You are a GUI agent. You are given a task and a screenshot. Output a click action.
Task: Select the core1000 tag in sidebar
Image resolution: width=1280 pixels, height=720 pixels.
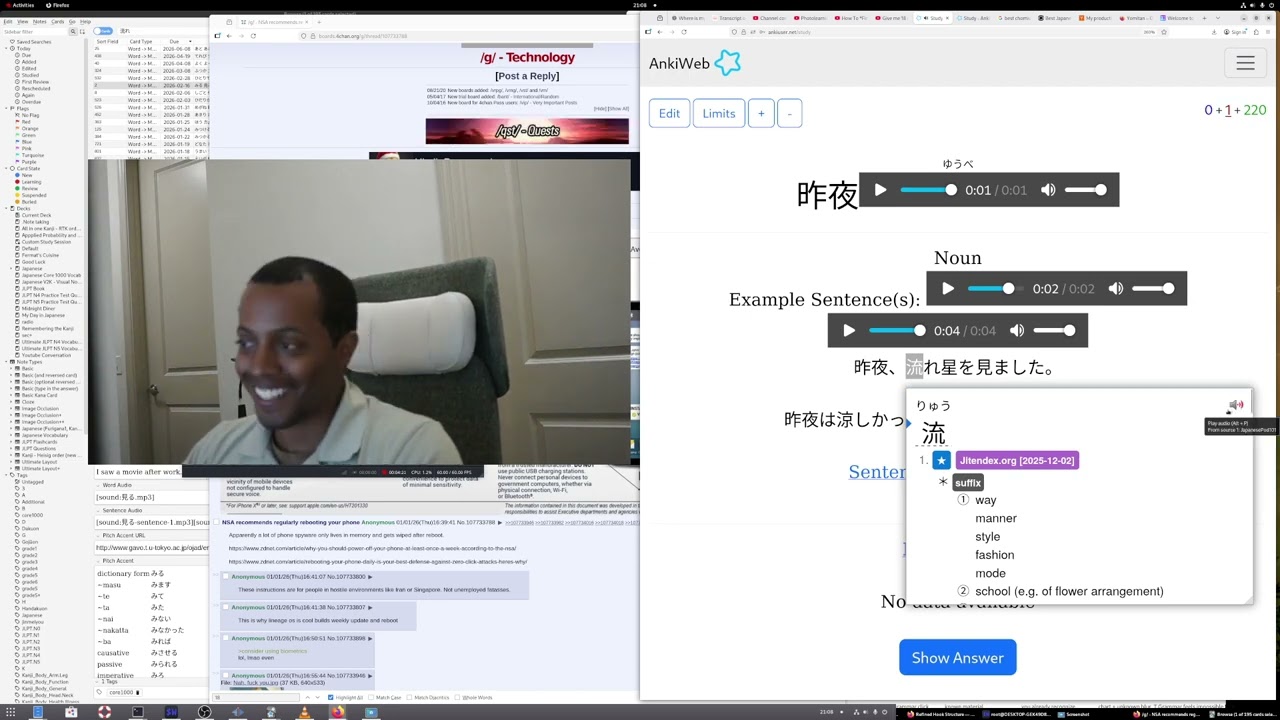[x=32, y=515]
